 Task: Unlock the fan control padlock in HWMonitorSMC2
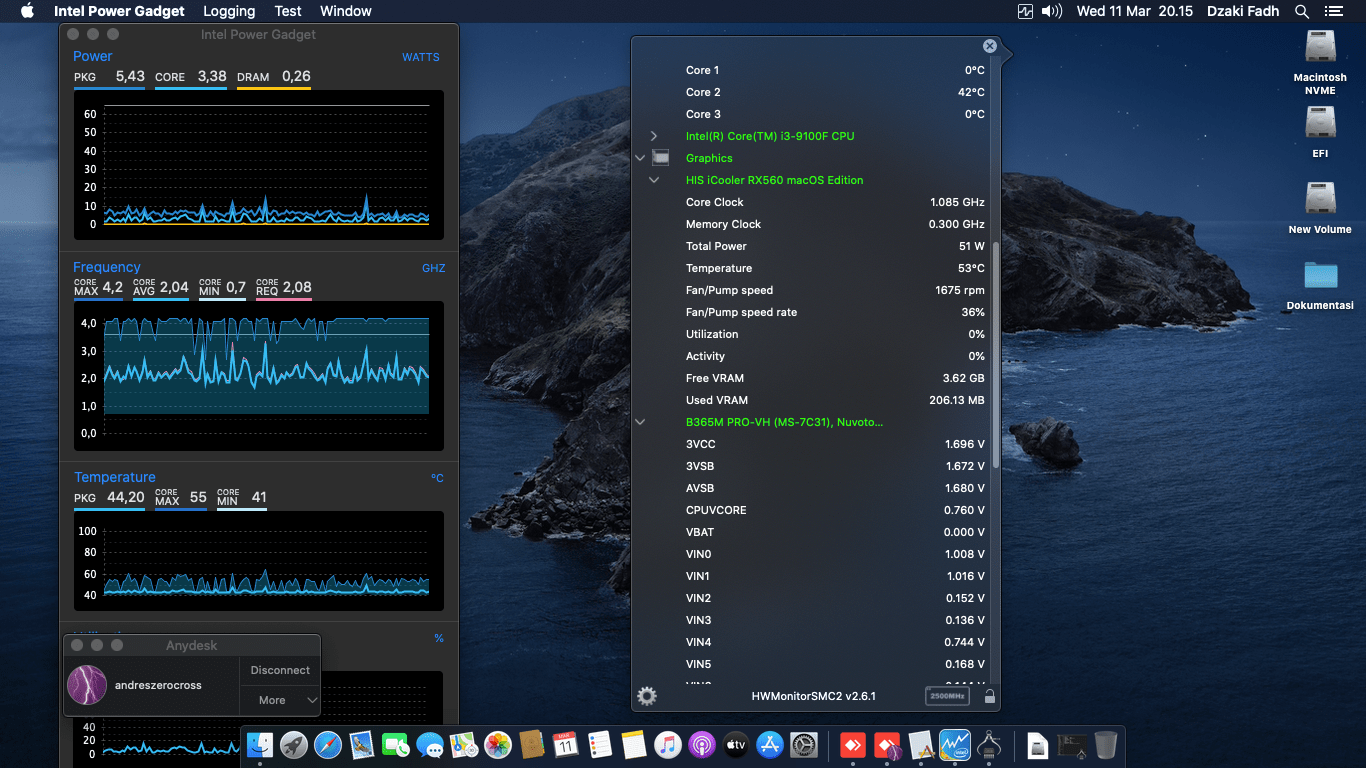(988, 695)
